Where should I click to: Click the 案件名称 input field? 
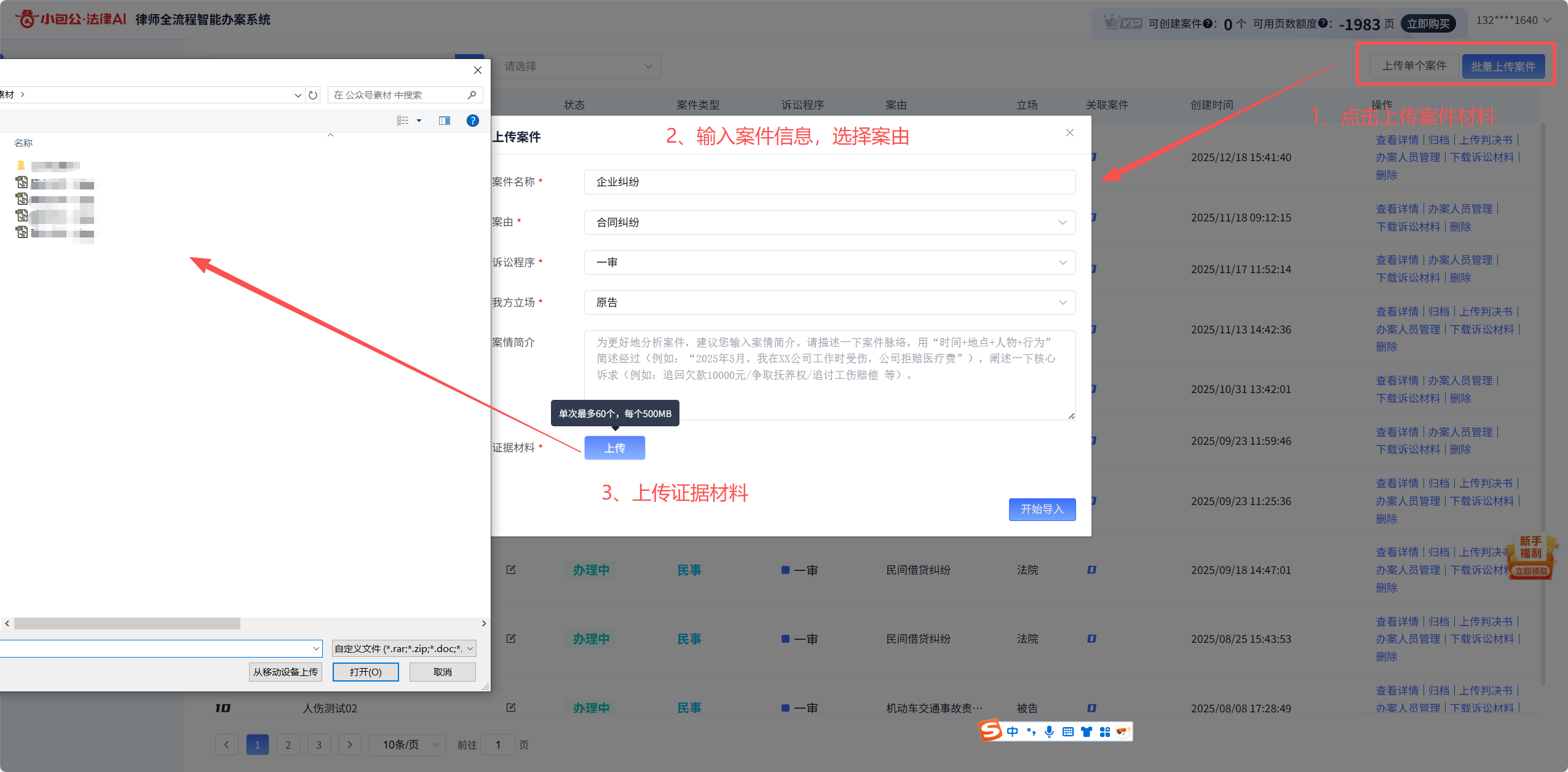click(x=829, y=182)
